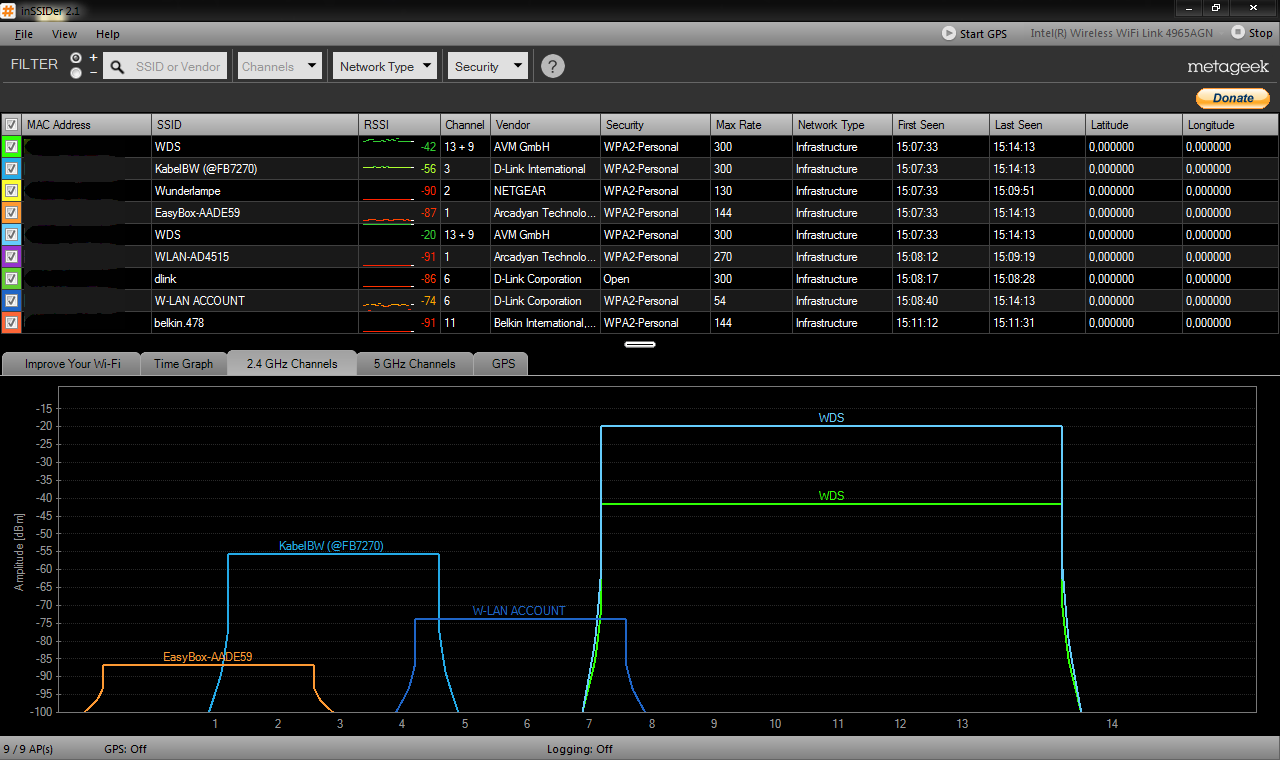
Task: Click the Stop scanning icon
Action: 1238,33
